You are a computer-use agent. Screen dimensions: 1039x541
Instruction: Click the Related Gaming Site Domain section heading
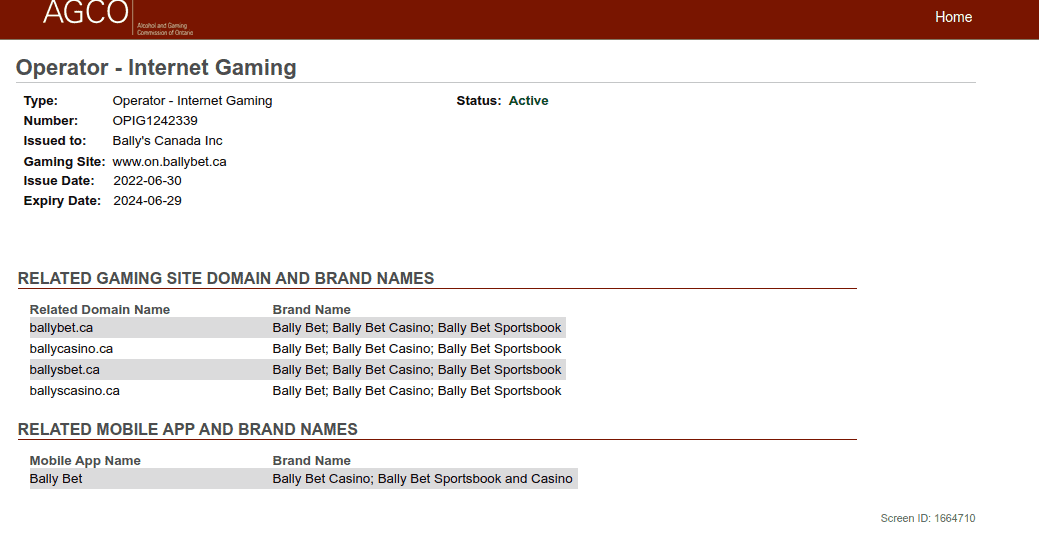pyautogui.click(x=226, y=279)
